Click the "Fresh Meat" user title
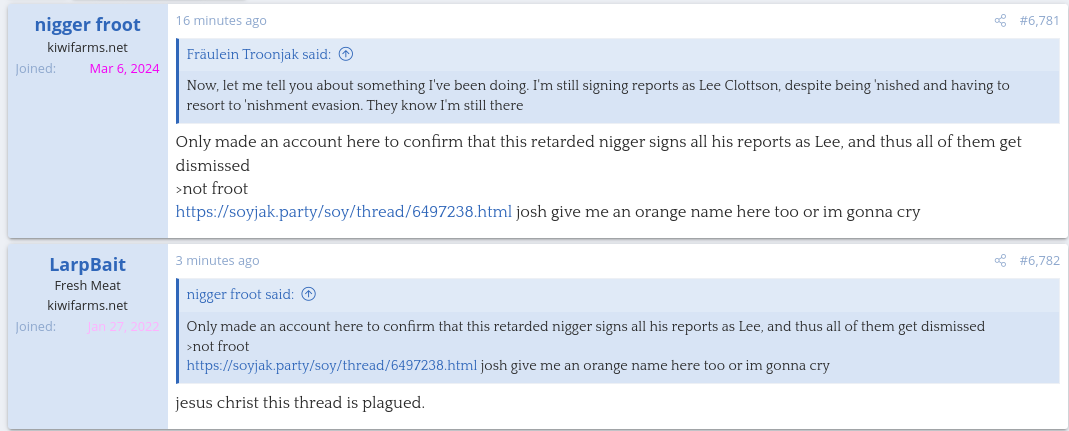 click(87, 285)
